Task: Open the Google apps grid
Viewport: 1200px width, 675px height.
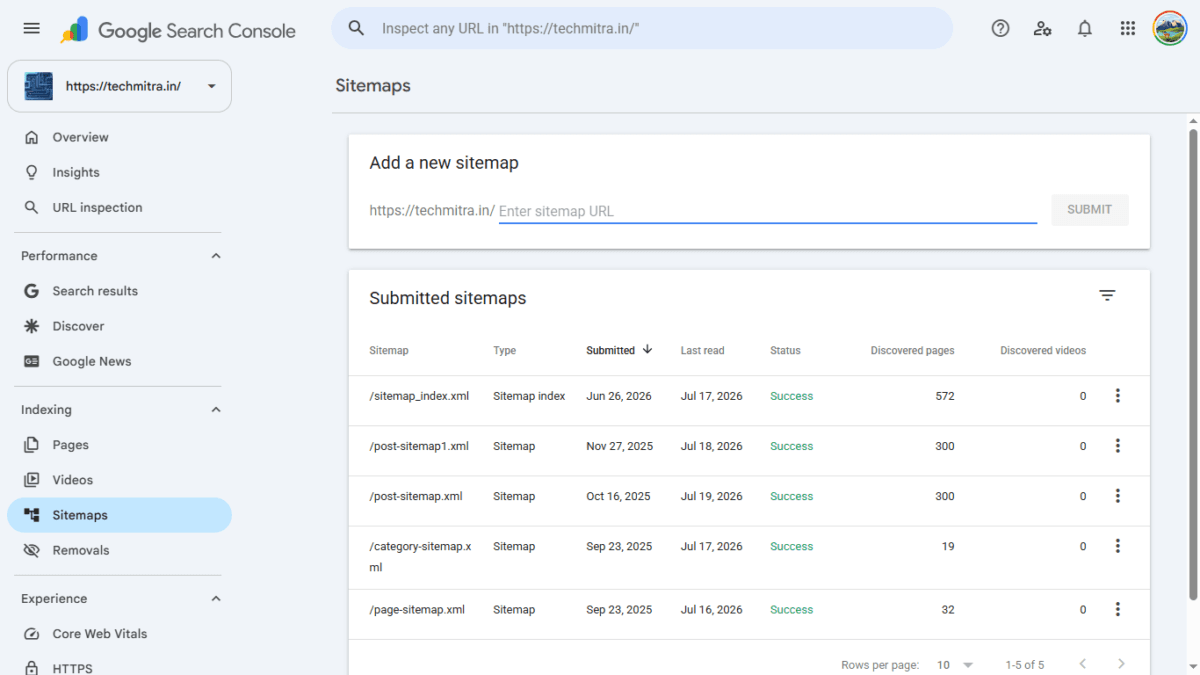Action: [1128, 29]
